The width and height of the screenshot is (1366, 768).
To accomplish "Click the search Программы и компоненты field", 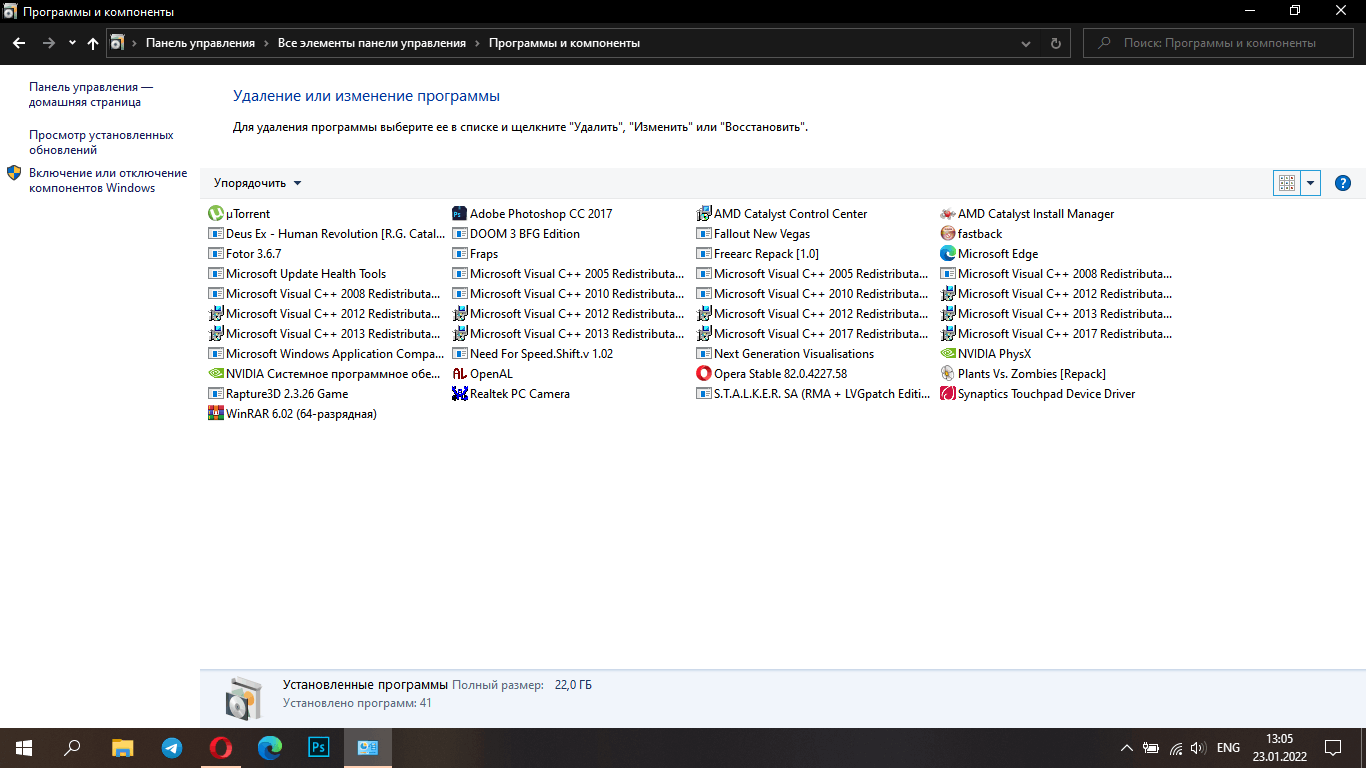I will pyautogui.click(x=1219, y=43).
